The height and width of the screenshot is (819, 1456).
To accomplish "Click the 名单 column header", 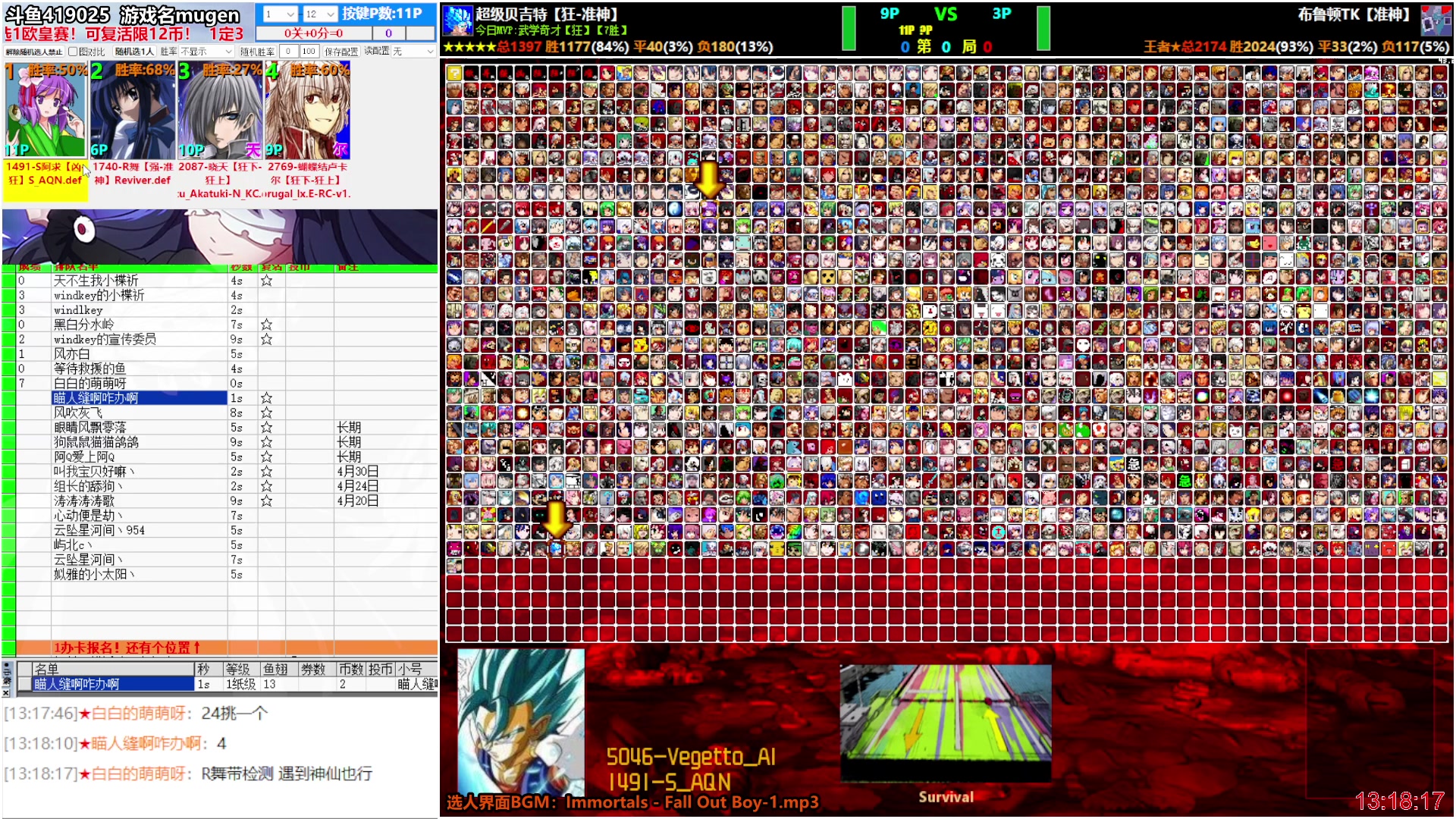I will point(112,669).
